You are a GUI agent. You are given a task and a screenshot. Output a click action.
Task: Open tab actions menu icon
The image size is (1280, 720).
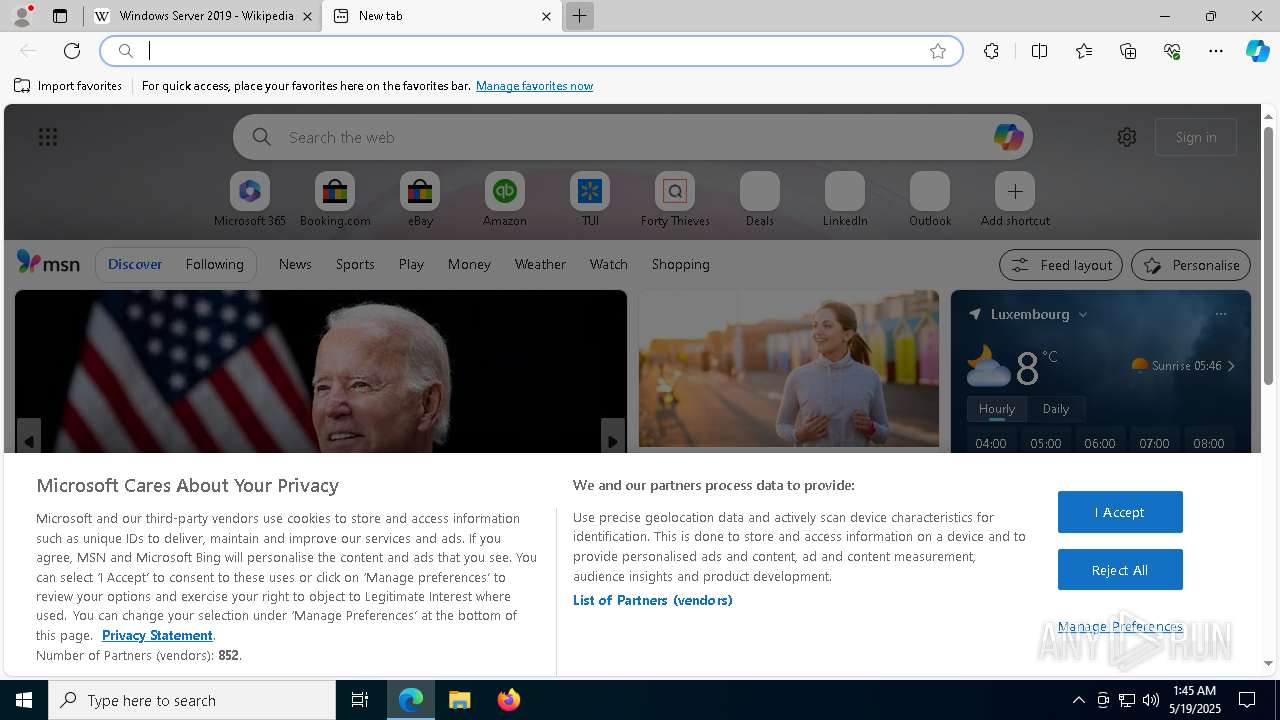click(60, 16)
